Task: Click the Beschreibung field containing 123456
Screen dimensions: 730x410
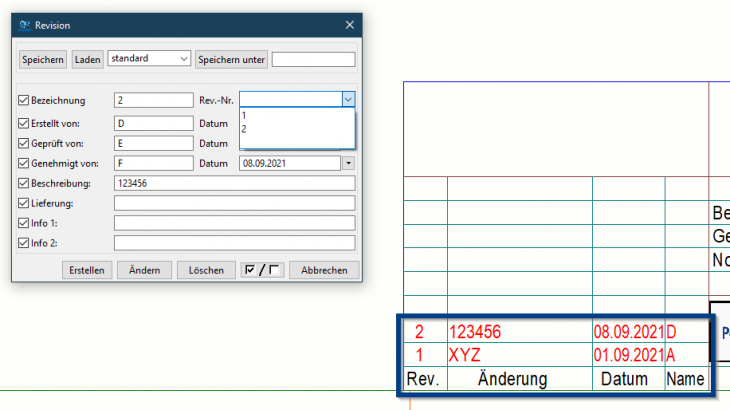Action: (x=235, y=183)
